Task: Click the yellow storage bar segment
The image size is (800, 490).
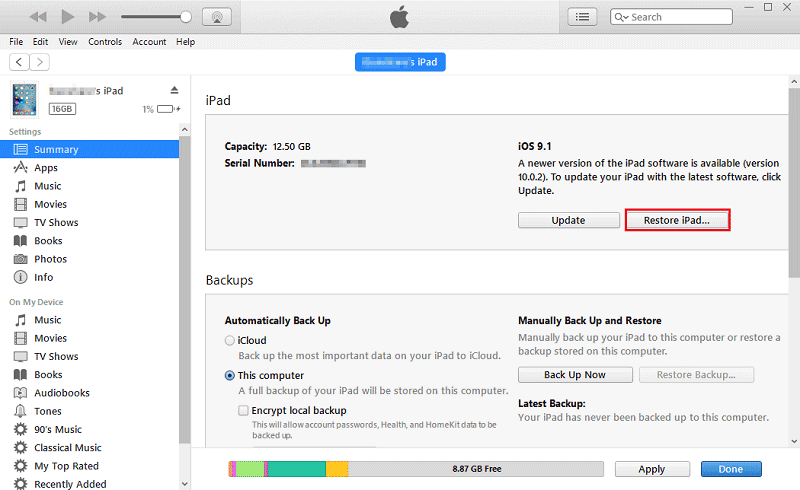Action: click(337, 469)
